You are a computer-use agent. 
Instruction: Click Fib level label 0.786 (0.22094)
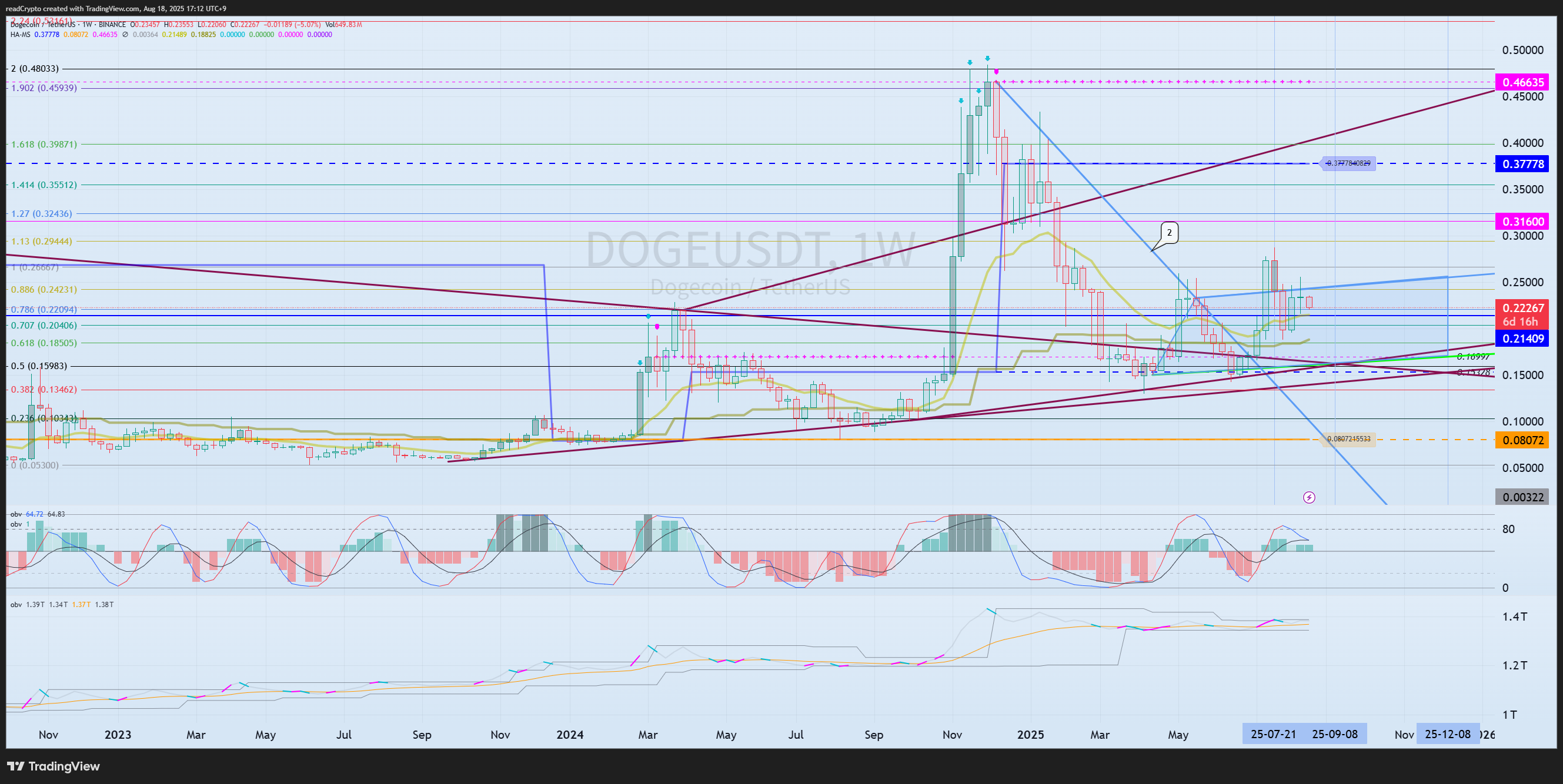click(44, 310)
